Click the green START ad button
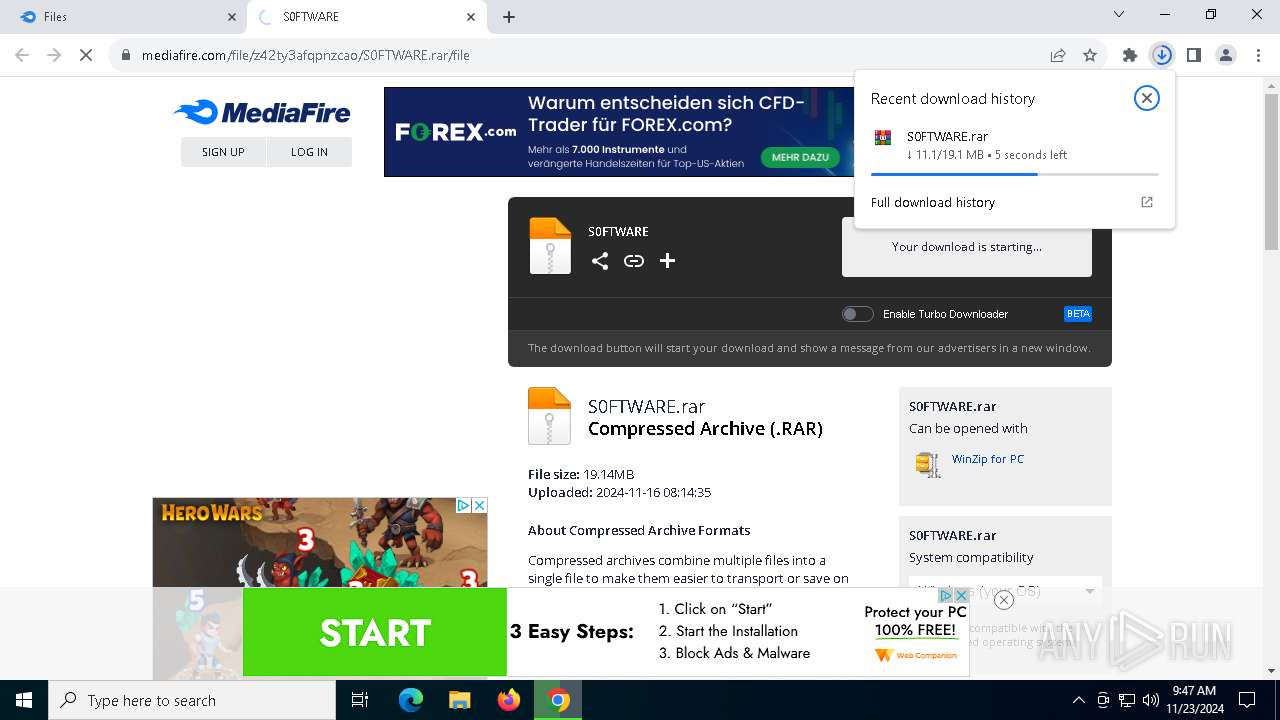Screen dimensions: 1280x720 click(x=375, y=632)
